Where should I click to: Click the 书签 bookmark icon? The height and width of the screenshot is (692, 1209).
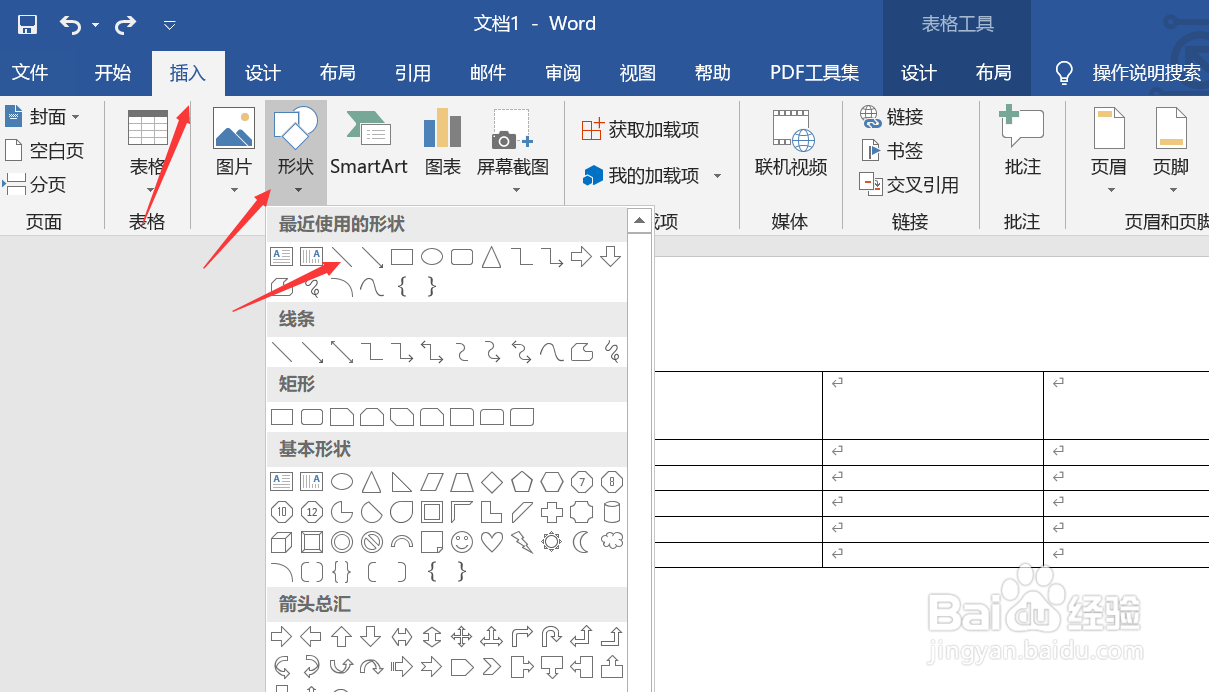[893, 150]
